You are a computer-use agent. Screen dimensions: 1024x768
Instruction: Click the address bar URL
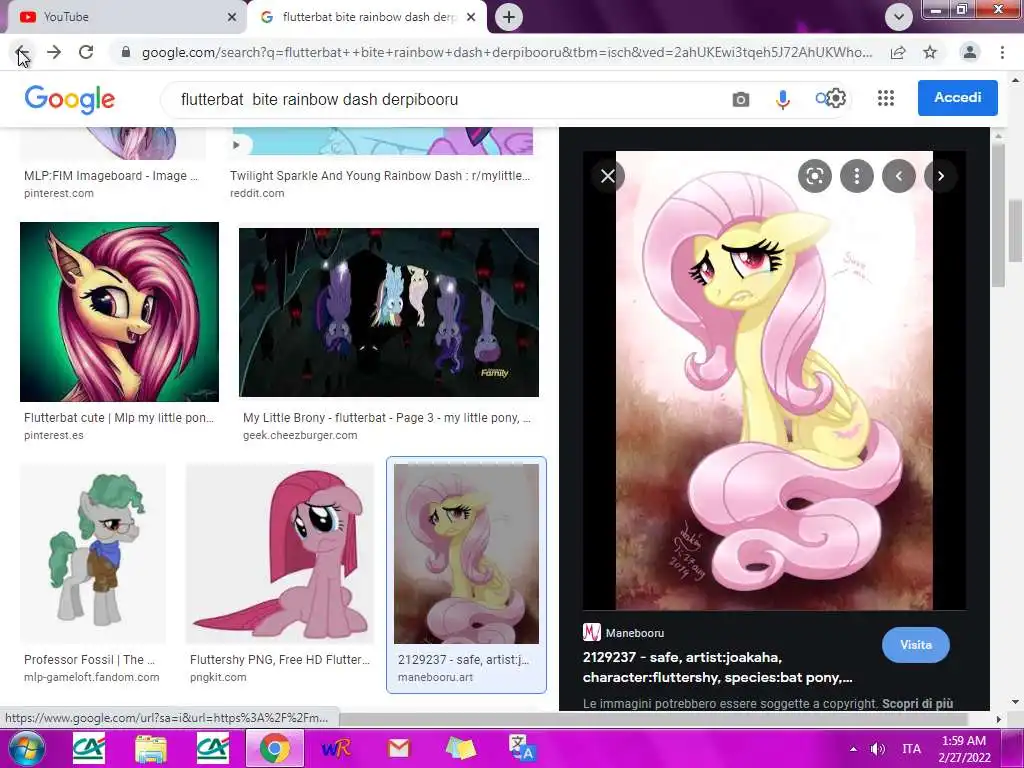pos(506,52)
